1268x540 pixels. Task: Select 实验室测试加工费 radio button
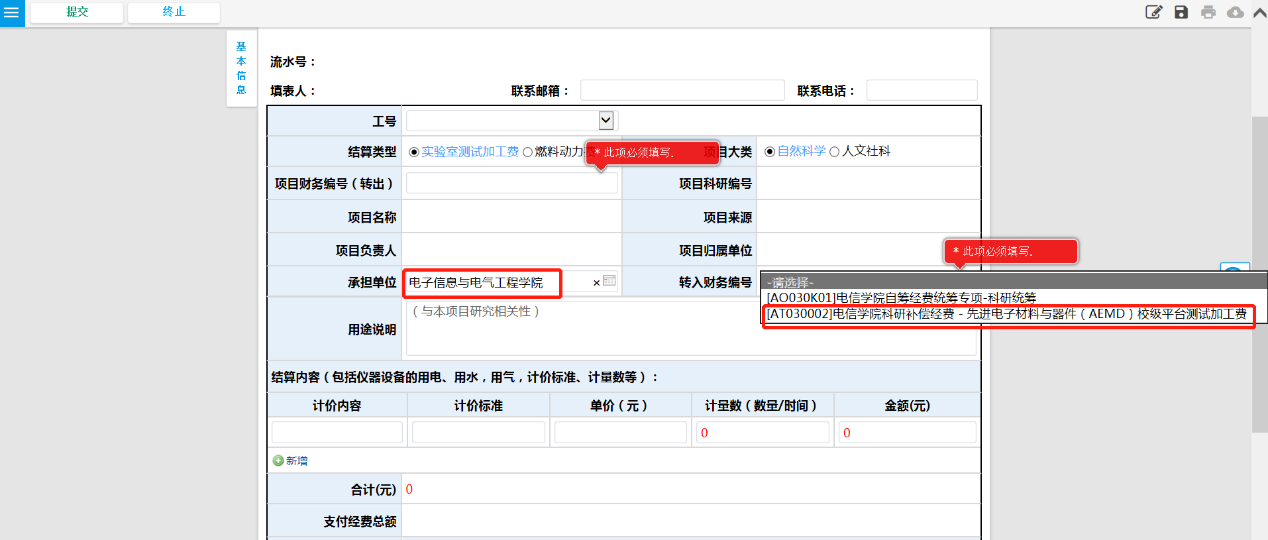click(x=415, y=152)
